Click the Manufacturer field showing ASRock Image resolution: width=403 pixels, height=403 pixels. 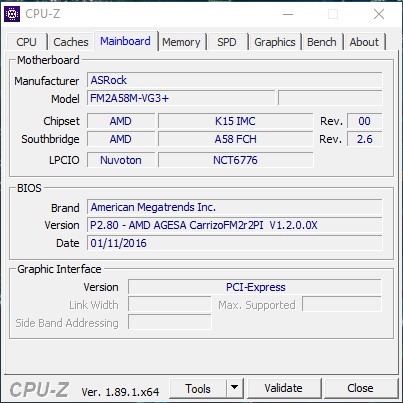pyautogui.click(x=235, y=80)
